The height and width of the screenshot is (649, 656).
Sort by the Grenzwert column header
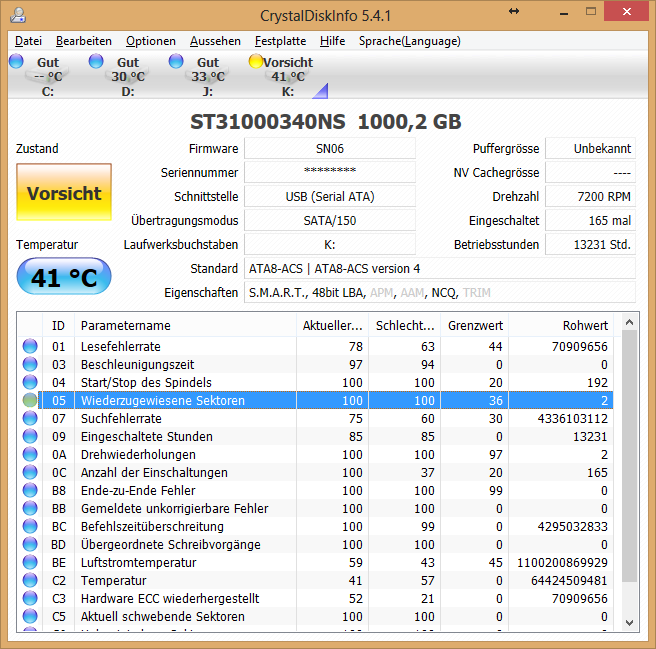coord(475,325)
